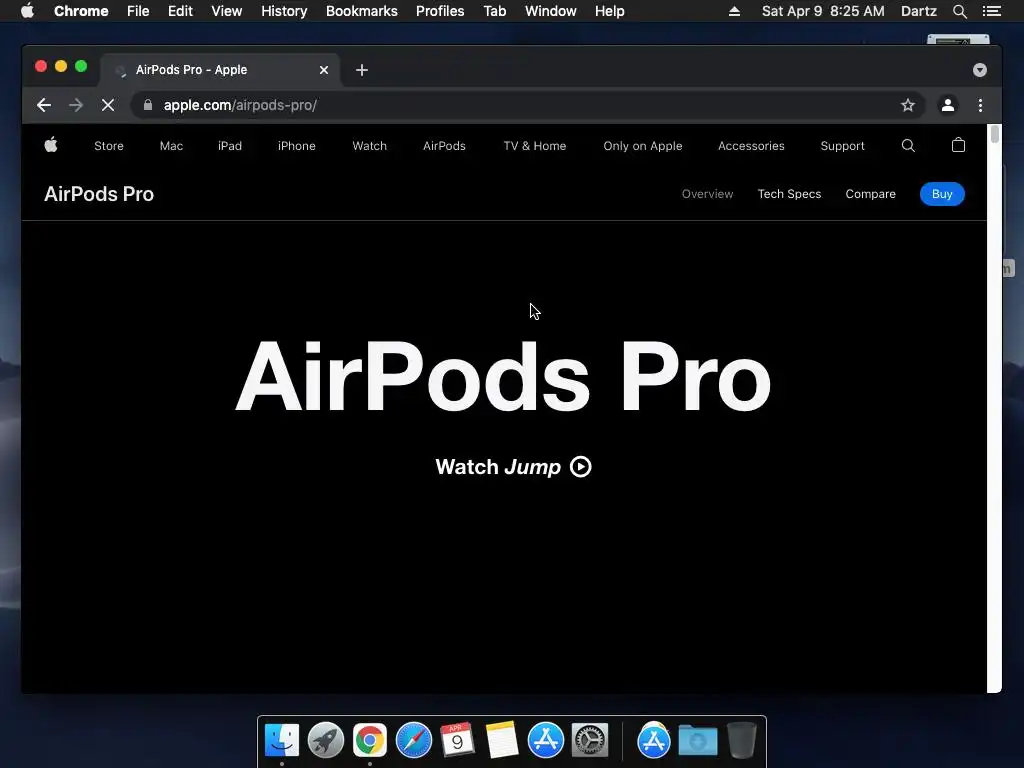
Task: Open Notification Center list icon
Action: point(992,11)
